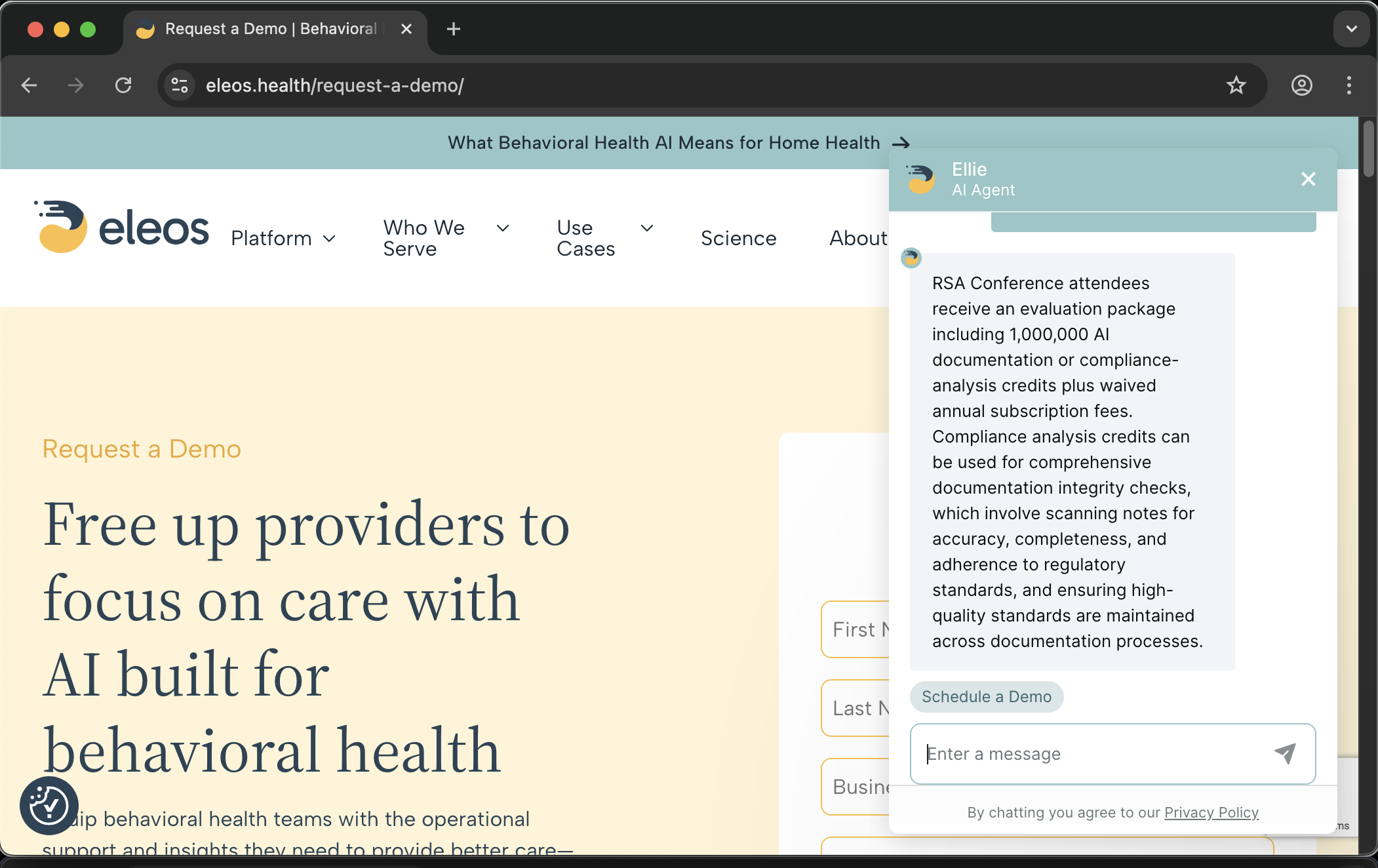This screenshot has width=1378, height=868.
Task: Reload the current page
Action: 124,85
